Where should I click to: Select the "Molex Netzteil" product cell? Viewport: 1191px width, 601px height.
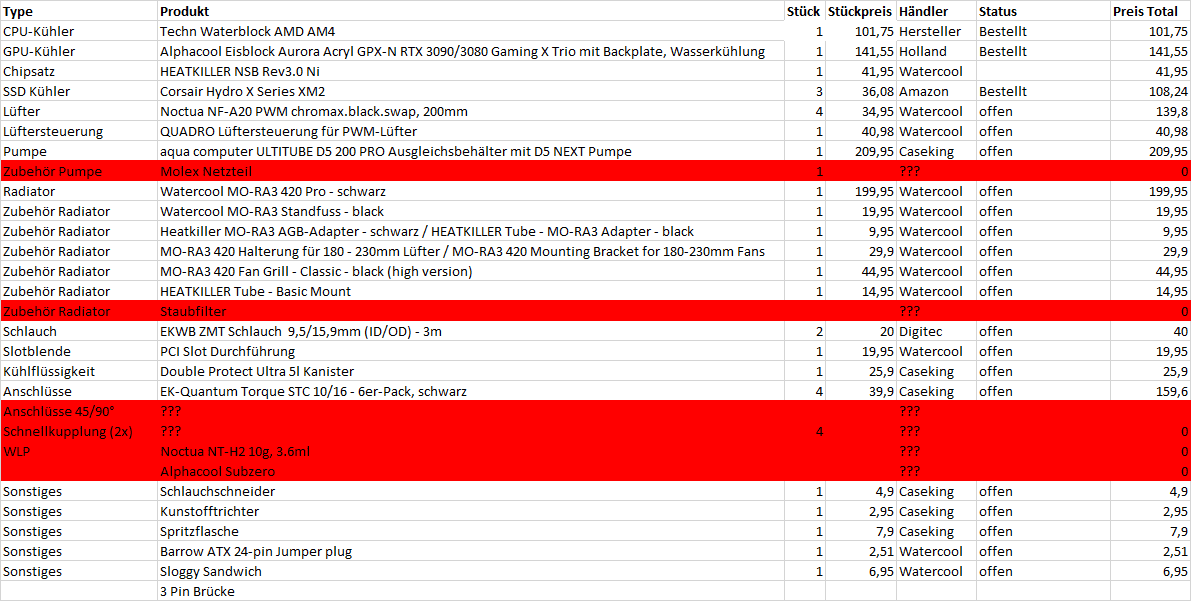pyautogui.click(x=471, y=172)
